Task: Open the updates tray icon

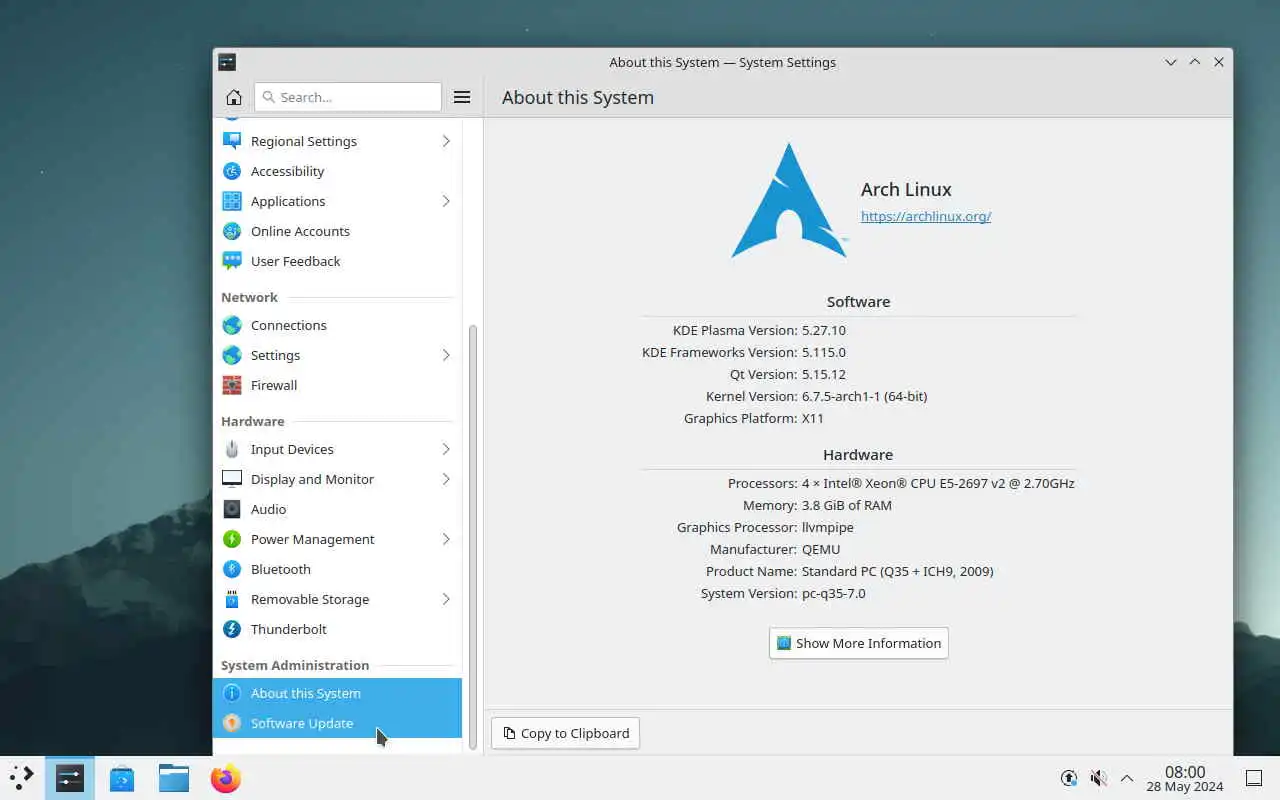Action: (x=1069, y=778)
